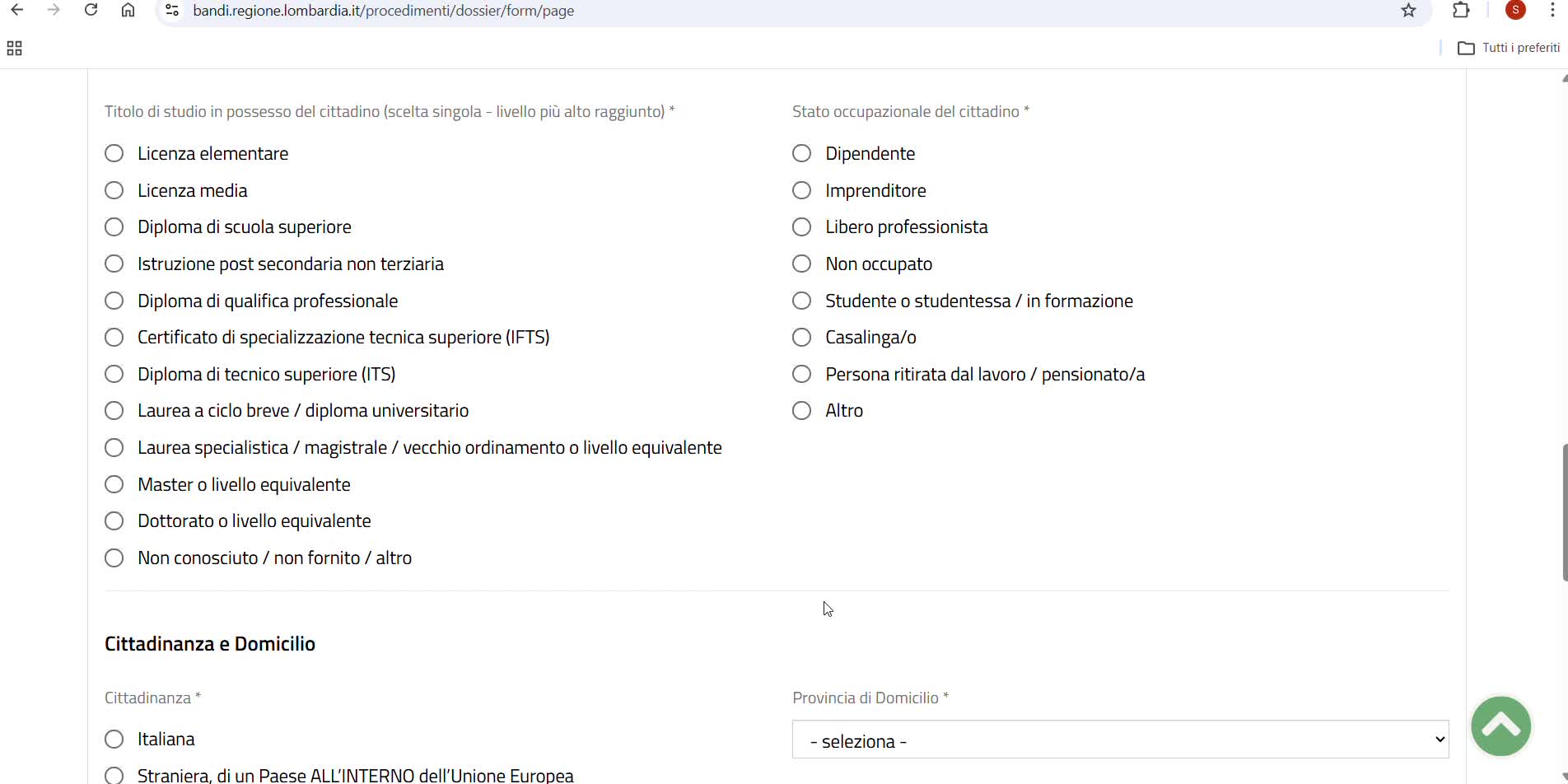The width and height of the screenshot is (1568, 784).
Task: Open the browser extensions puzzle icon
Action: [1461, 11]
